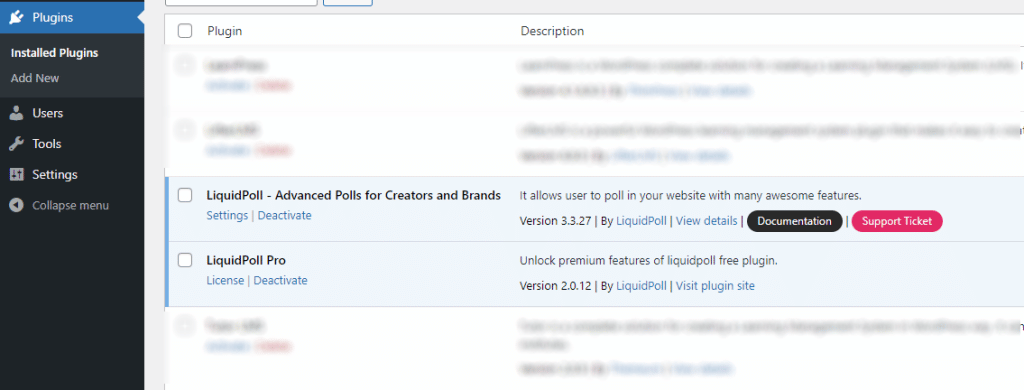Click the 'It allows user to poll' description
1024x390 pixels.
point(691,195)
